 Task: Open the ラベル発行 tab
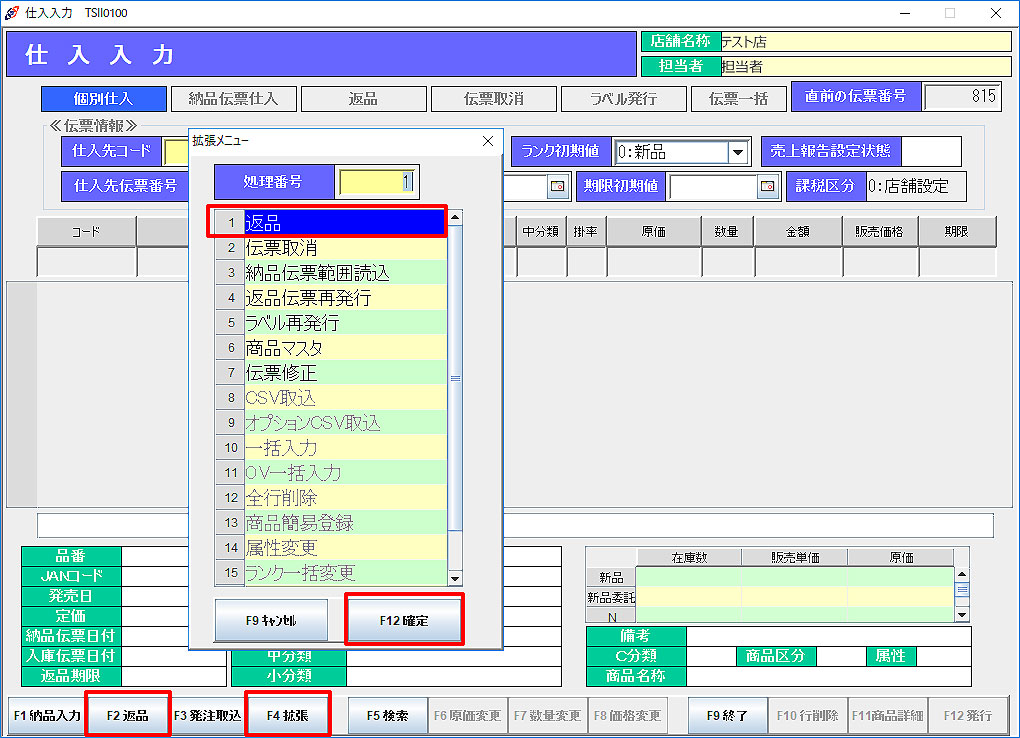[622, 99]
